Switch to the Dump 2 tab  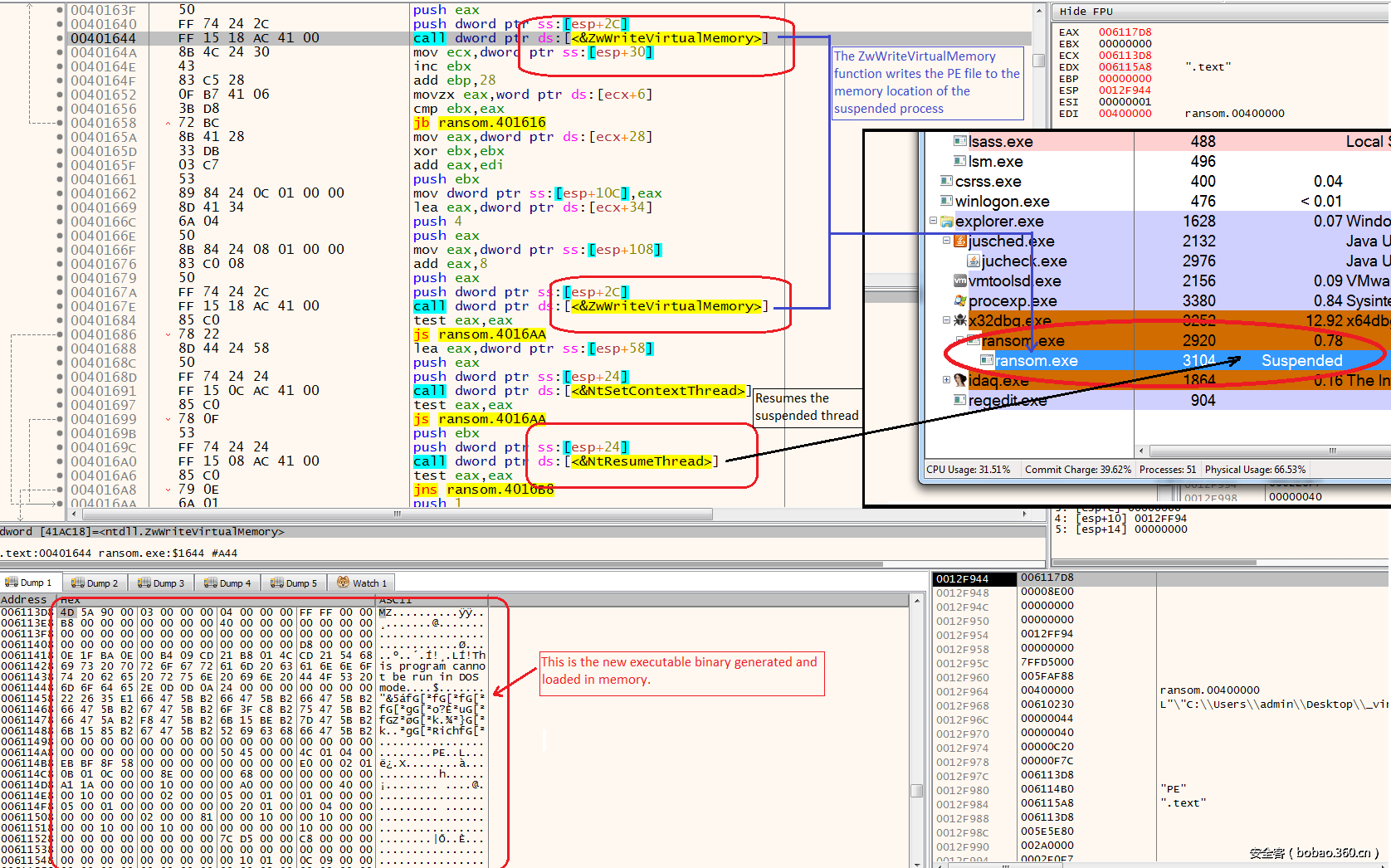pos(95,583)
